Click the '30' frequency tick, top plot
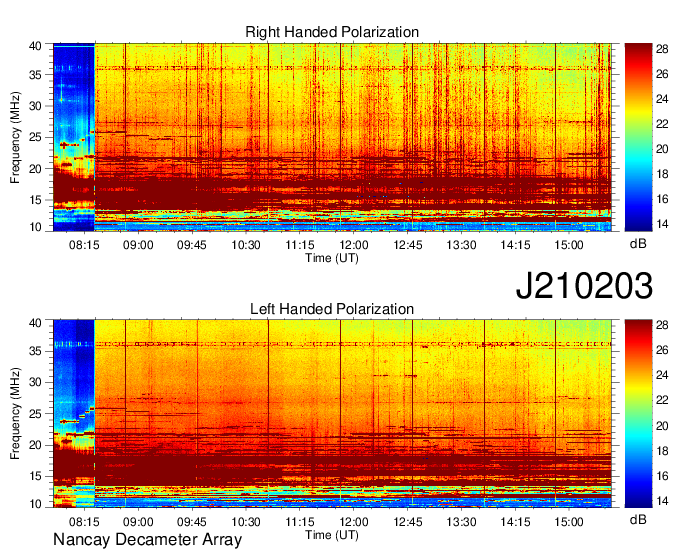Image resolution: width=680 pixels, height=552 pixels. (36, 106)
